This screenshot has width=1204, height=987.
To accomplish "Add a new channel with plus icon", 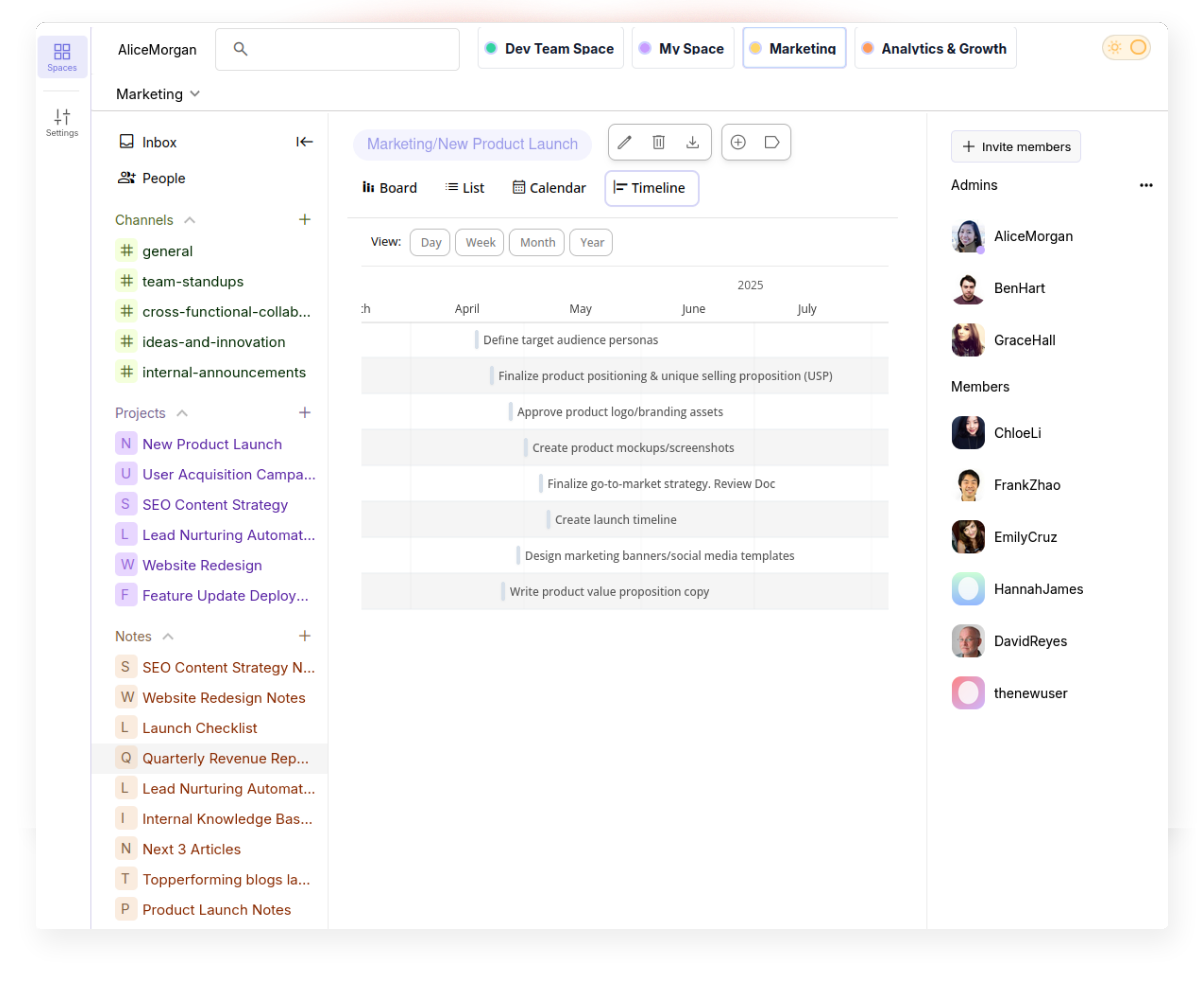I will 305,219.
